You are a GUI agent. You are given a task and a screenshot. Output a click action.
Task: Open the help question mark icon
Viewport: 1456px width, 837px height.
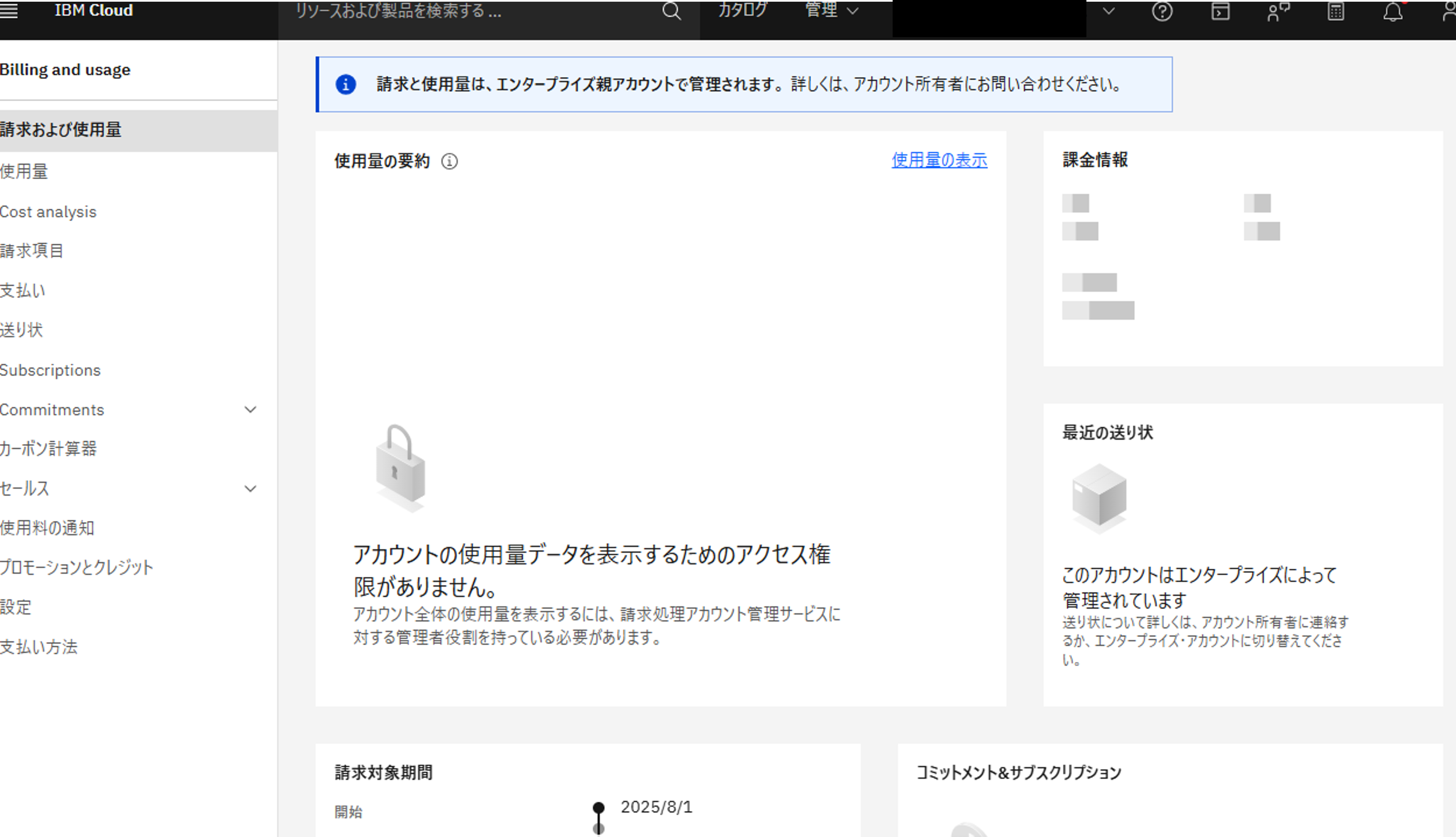click(x=1162, y=12)
